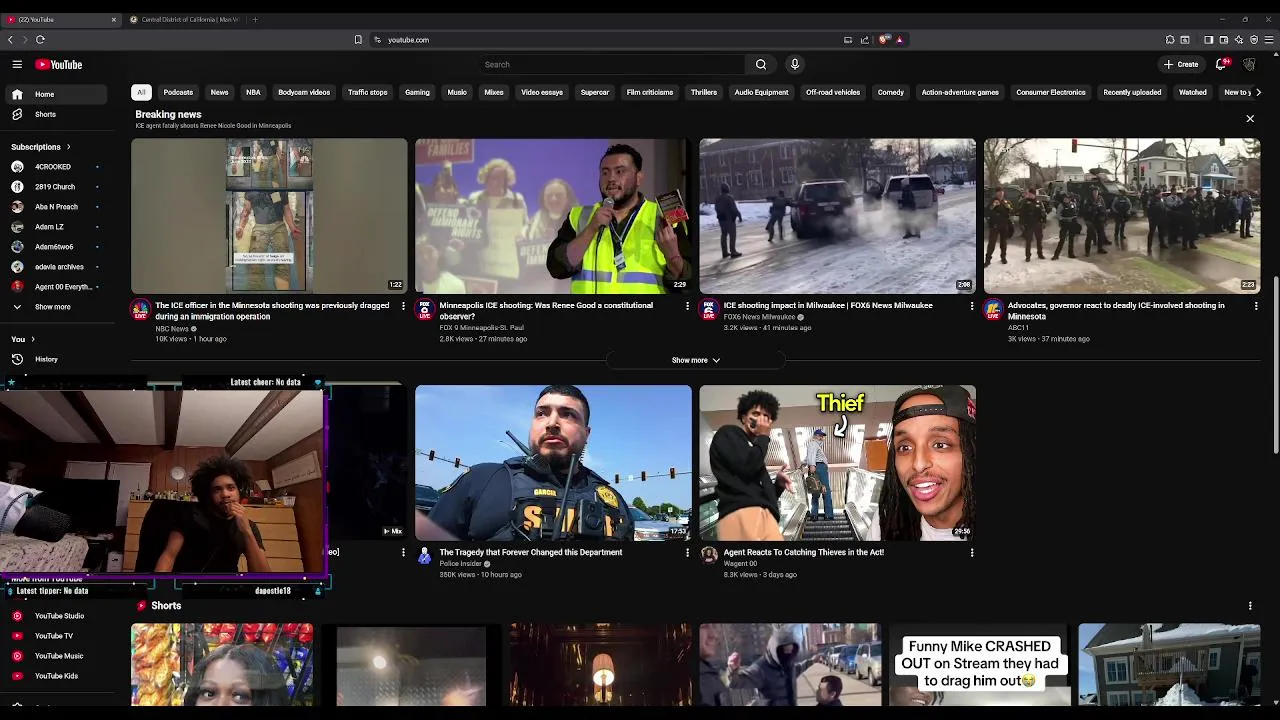The height and width of the screenshot is (720, 1280).
Task: Open options for NBC News ICE officer video
Action: click(403, 306)
